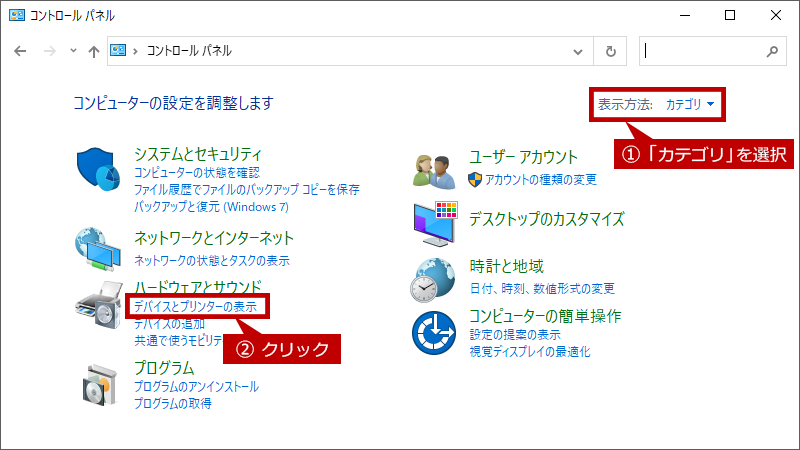Open ネットワークの状態とタスクの表示 link
Image resolution: width=800 pixels, height=450 pixels.
pos(212,261)
